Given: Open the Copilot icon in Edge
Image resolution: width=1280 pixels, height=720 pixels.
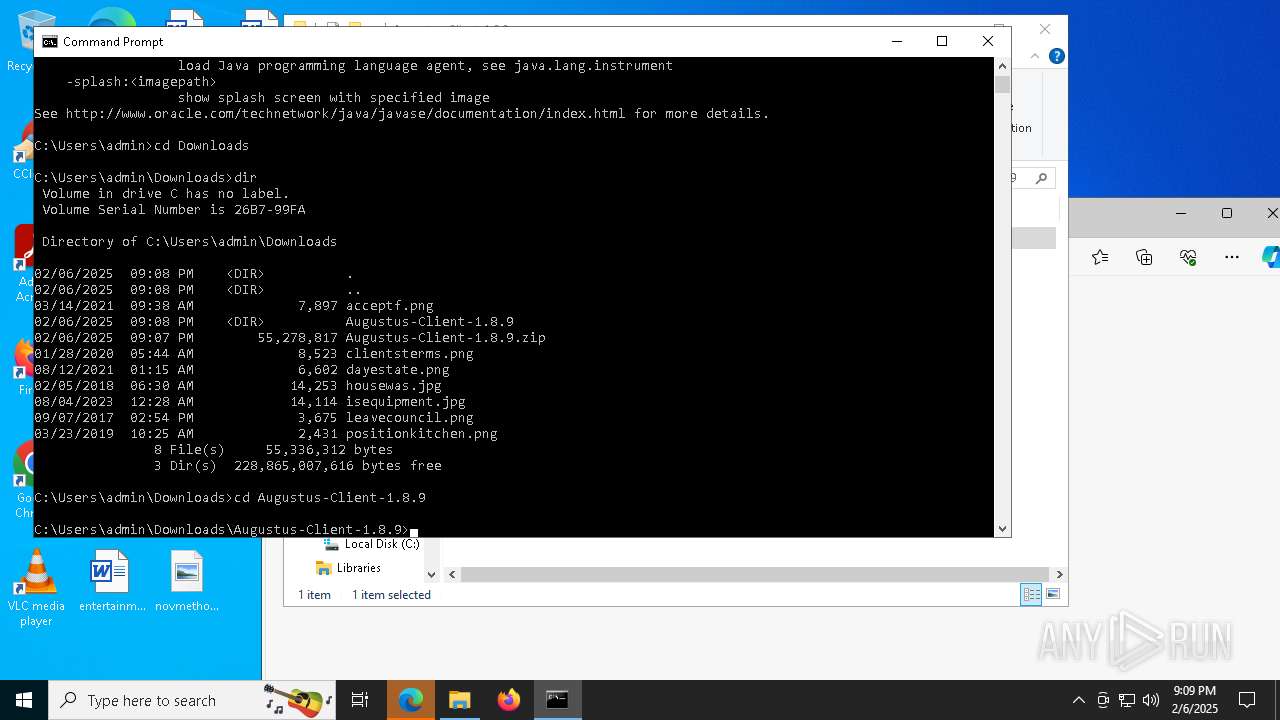Looking at the screenshot, I should [x=1271, y=257].
